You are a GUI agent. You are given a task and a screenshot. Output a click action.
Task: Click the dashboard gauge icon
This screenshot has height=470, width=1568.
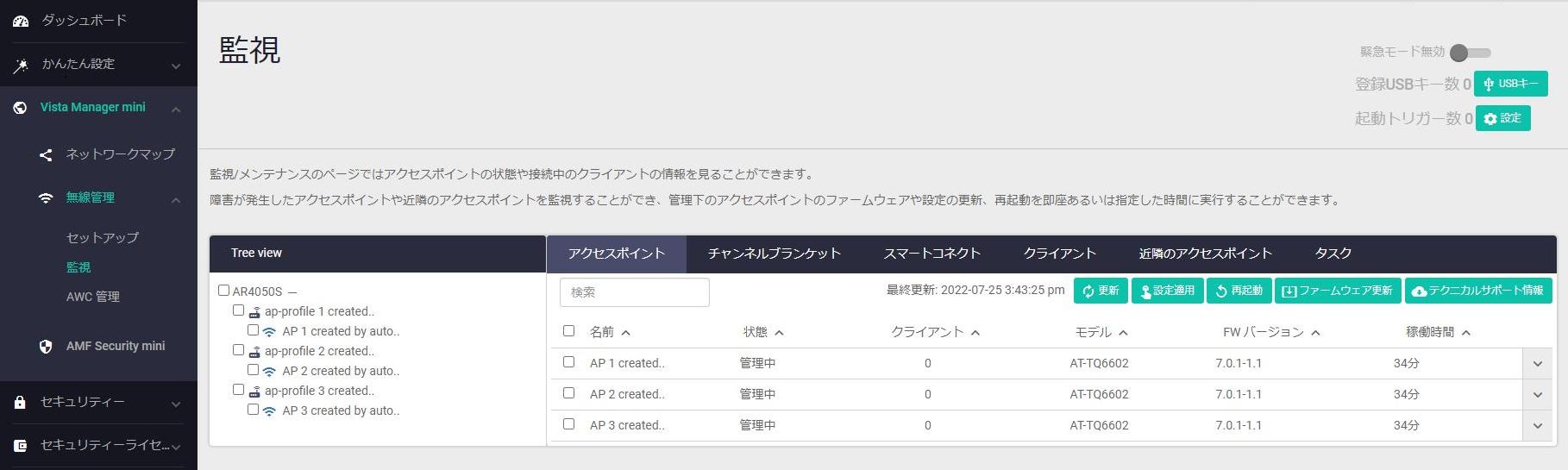(21, 21)
